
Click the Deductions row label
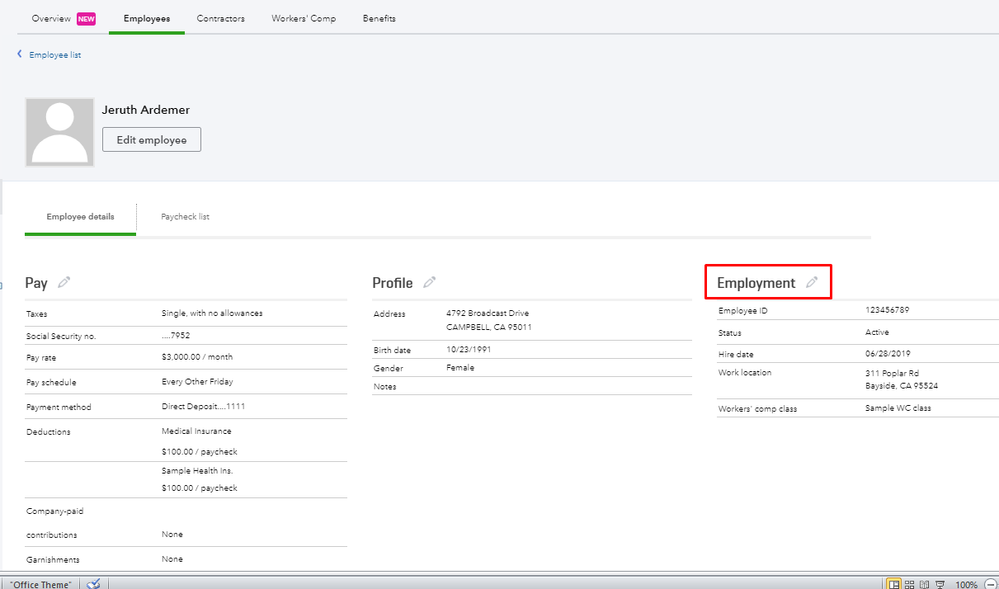pos(48,432)
